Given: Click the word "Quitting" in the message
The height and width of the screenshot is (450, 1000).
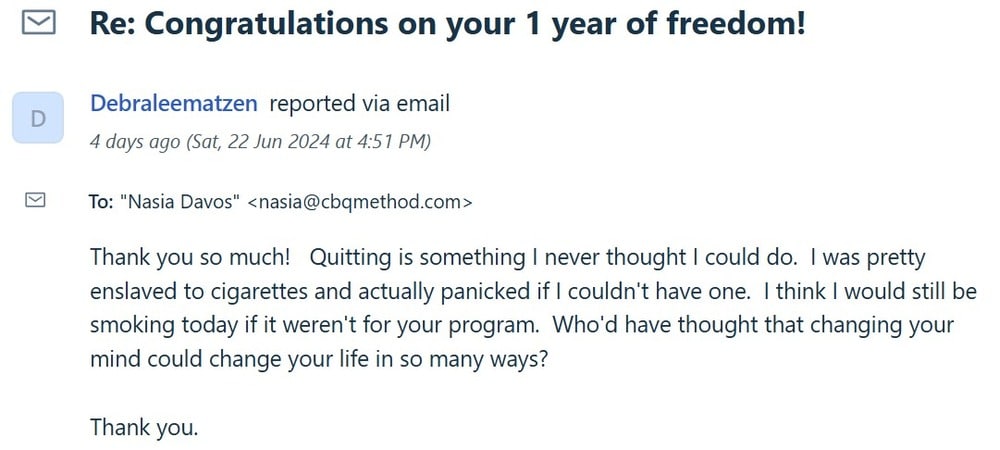Looking at the screenshot, I should click(349, 257).
